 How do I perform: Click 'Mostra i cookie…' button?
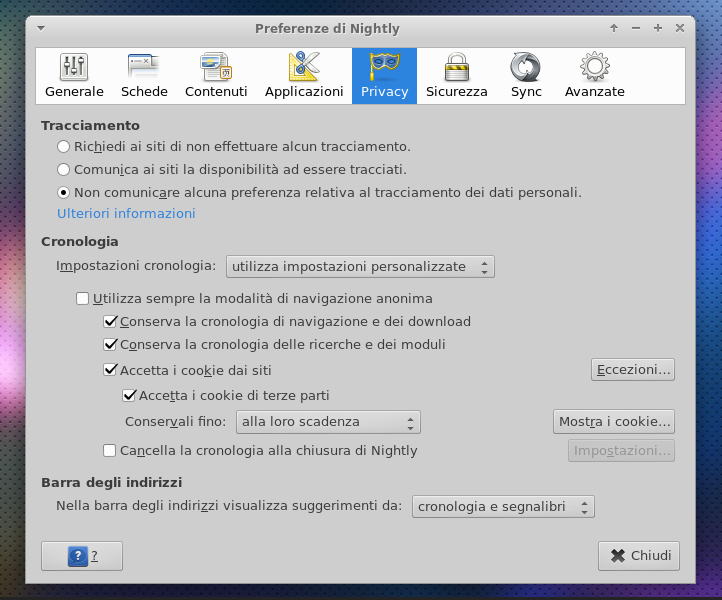tap(614, 422)
